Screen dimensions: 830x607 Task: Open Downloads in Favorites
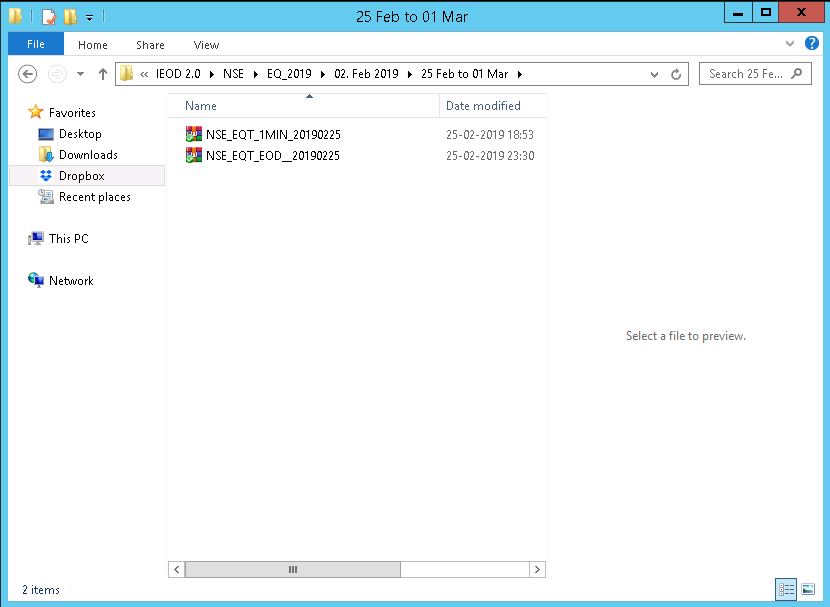(x=88, y=155)
